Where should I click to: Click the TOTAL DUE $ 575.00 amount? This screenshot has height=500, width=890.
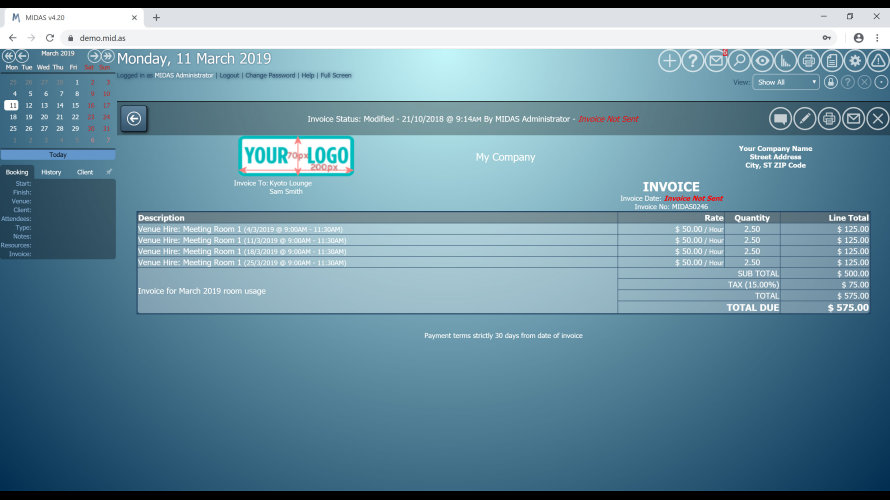(x=848, y=308)
